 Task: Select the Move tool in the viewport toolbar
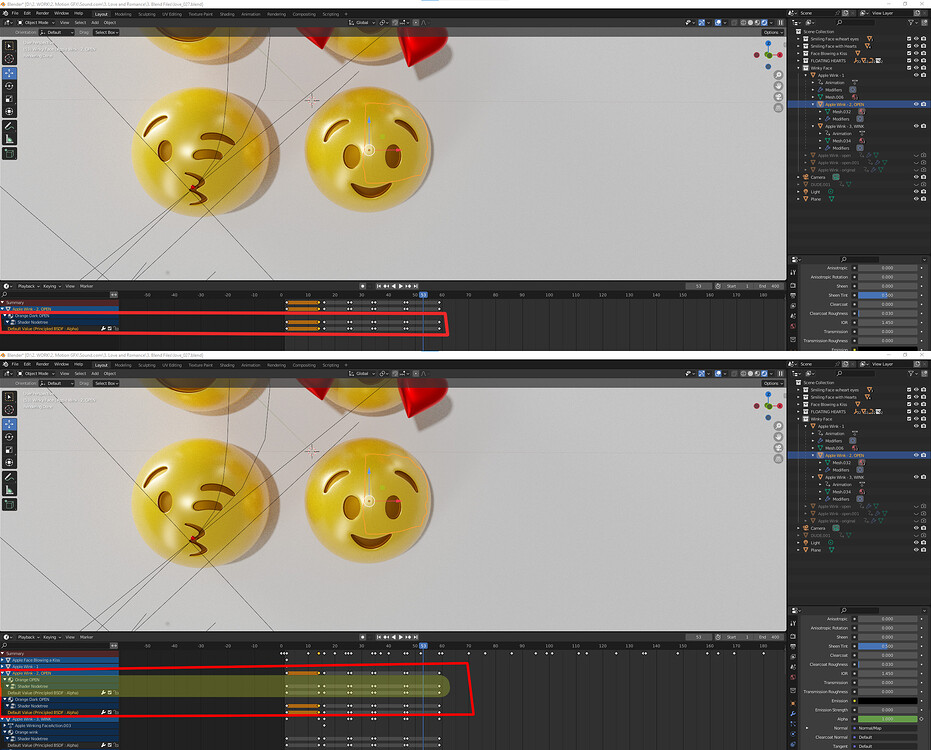pyautogui.click(x=9, y=74)
